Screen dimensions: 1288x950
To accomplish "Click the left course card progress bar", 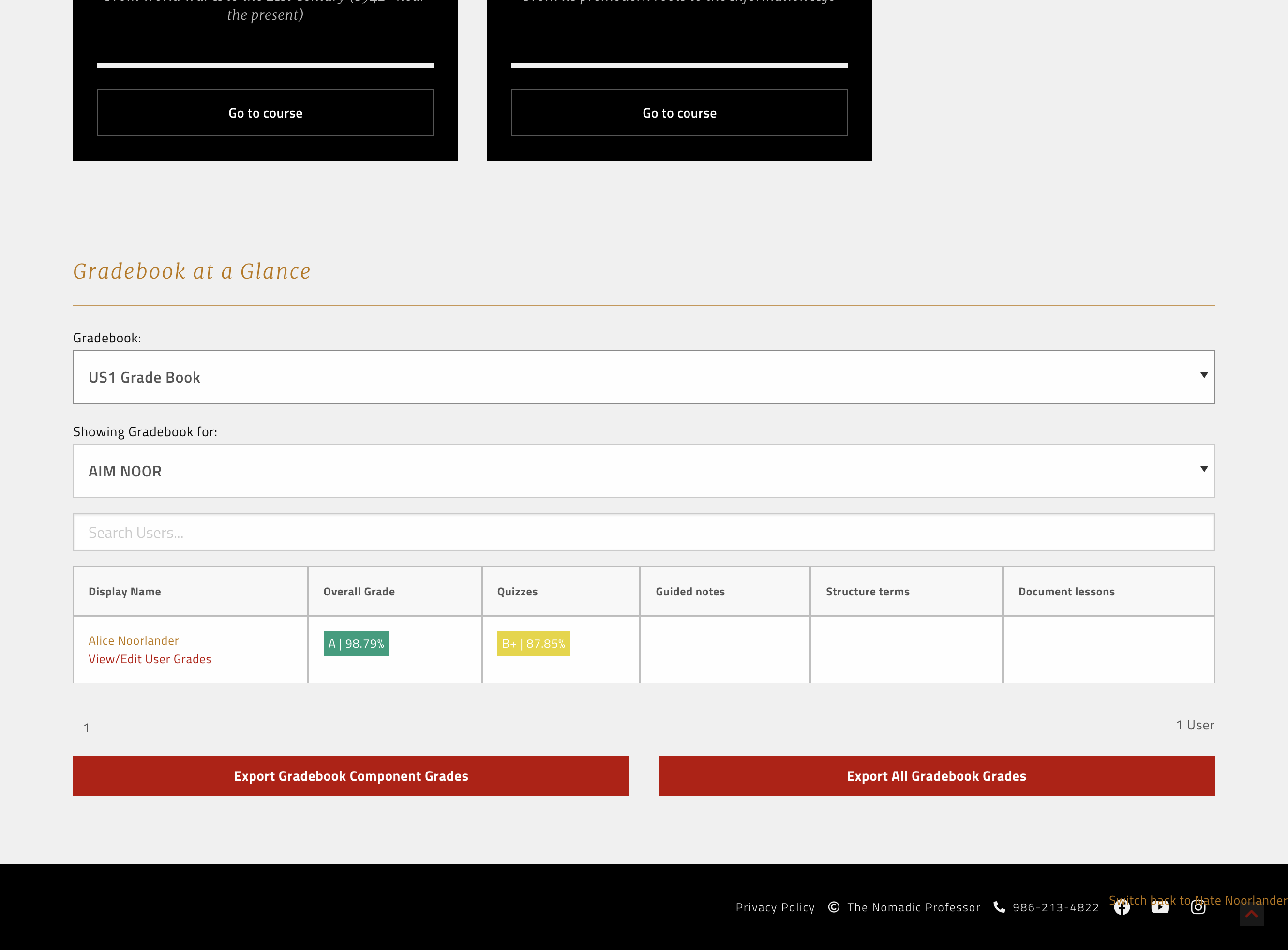I will pyautogui.click(x=265, y=66).
